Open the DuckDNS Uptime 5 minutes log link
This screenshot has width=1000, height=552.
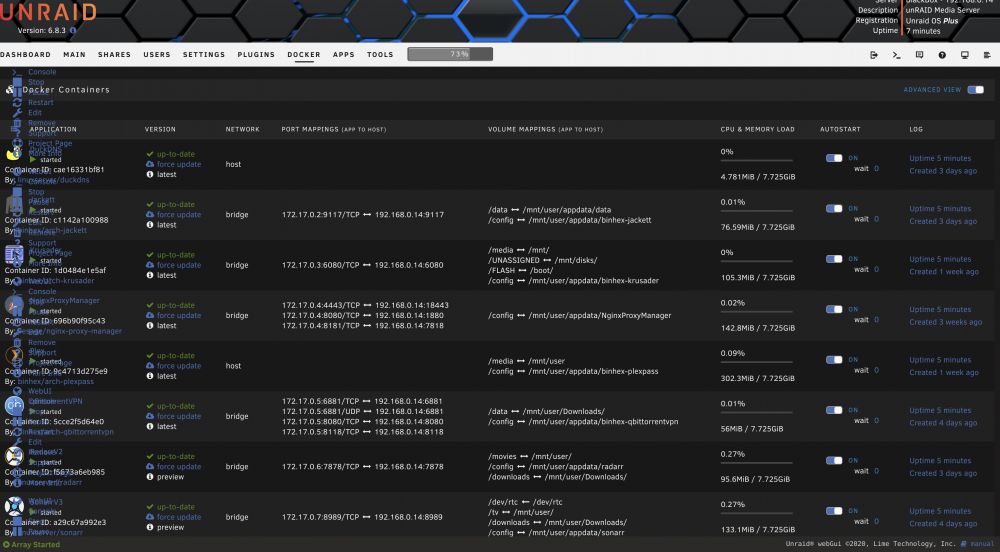click(x=940, y=158)
